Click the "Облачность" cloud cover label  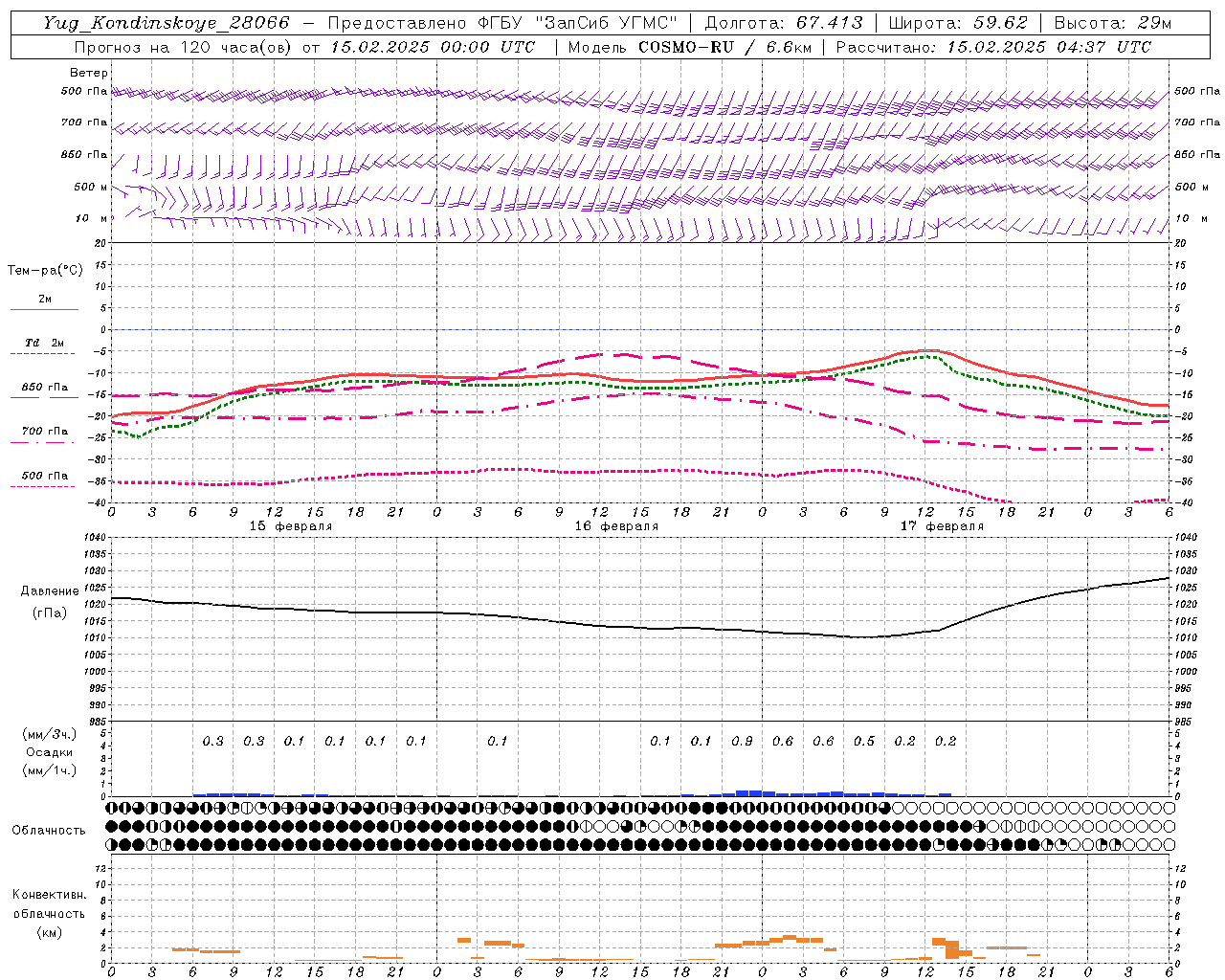(x=49, y=831)
